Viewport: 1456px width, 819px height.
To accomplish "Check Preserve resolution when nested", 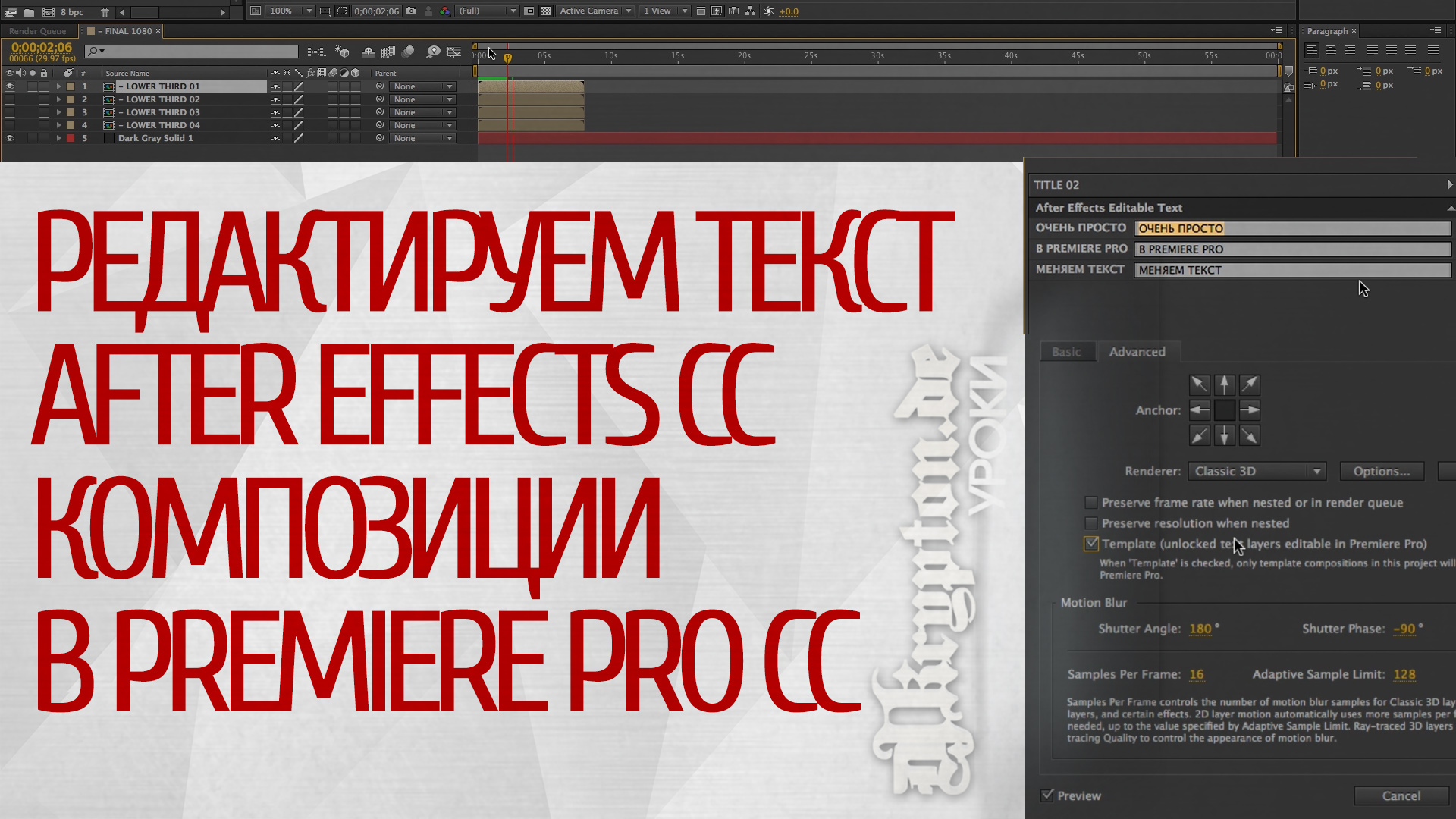I will [1091, 523].
